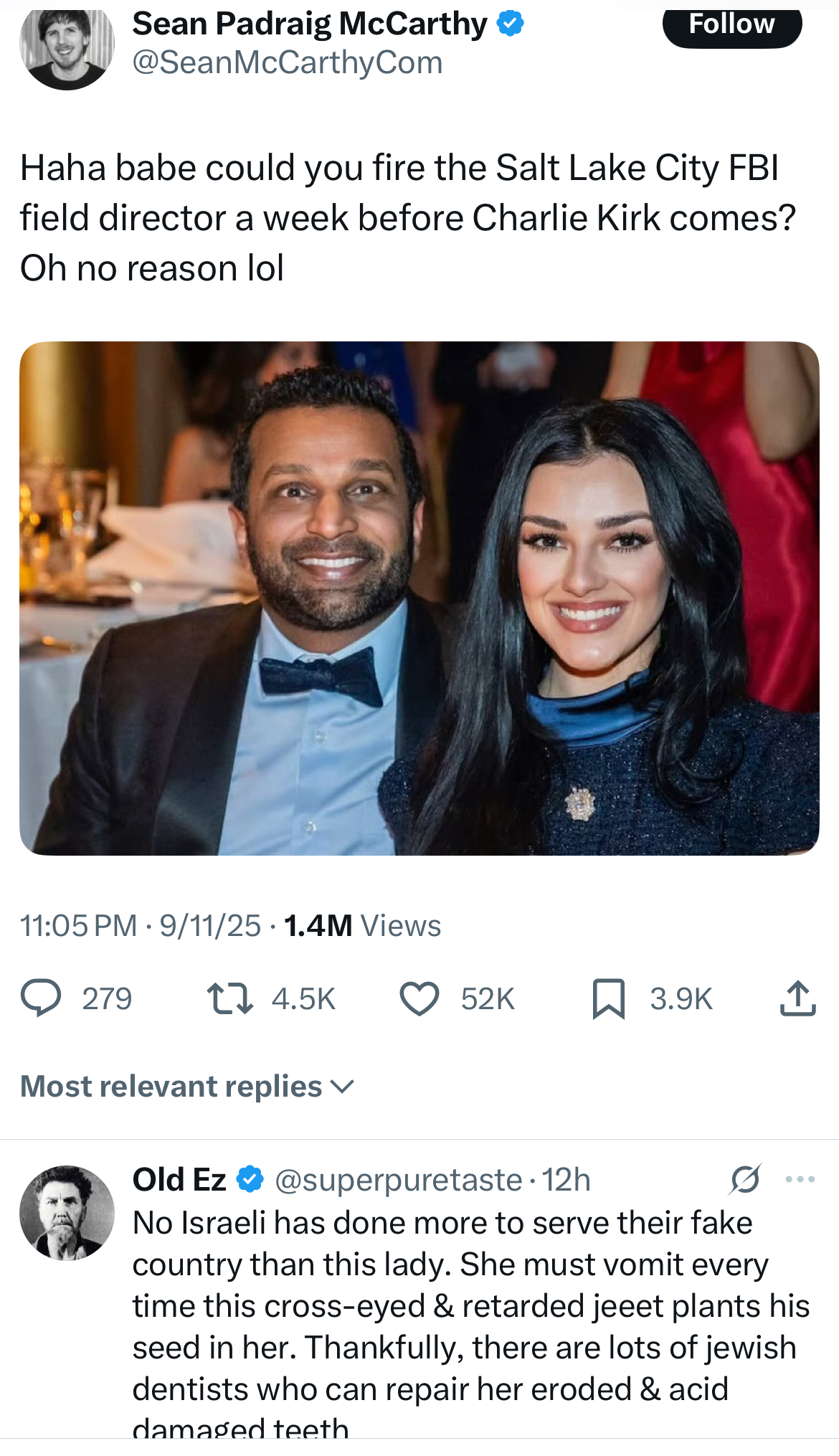
Task: Open three-dot menu on Old Ez reply
Action: coord(800,1179)
